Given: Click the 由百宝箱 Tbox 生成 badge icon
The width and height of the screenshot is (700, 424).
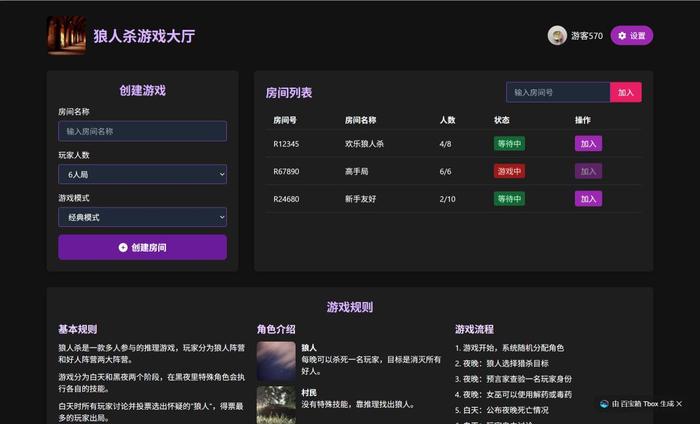Looking at the screenshot, I should coord(605,403).
